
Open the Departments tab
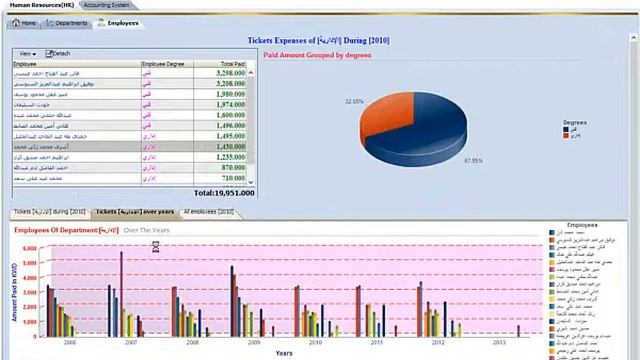(x=67, y=23)
